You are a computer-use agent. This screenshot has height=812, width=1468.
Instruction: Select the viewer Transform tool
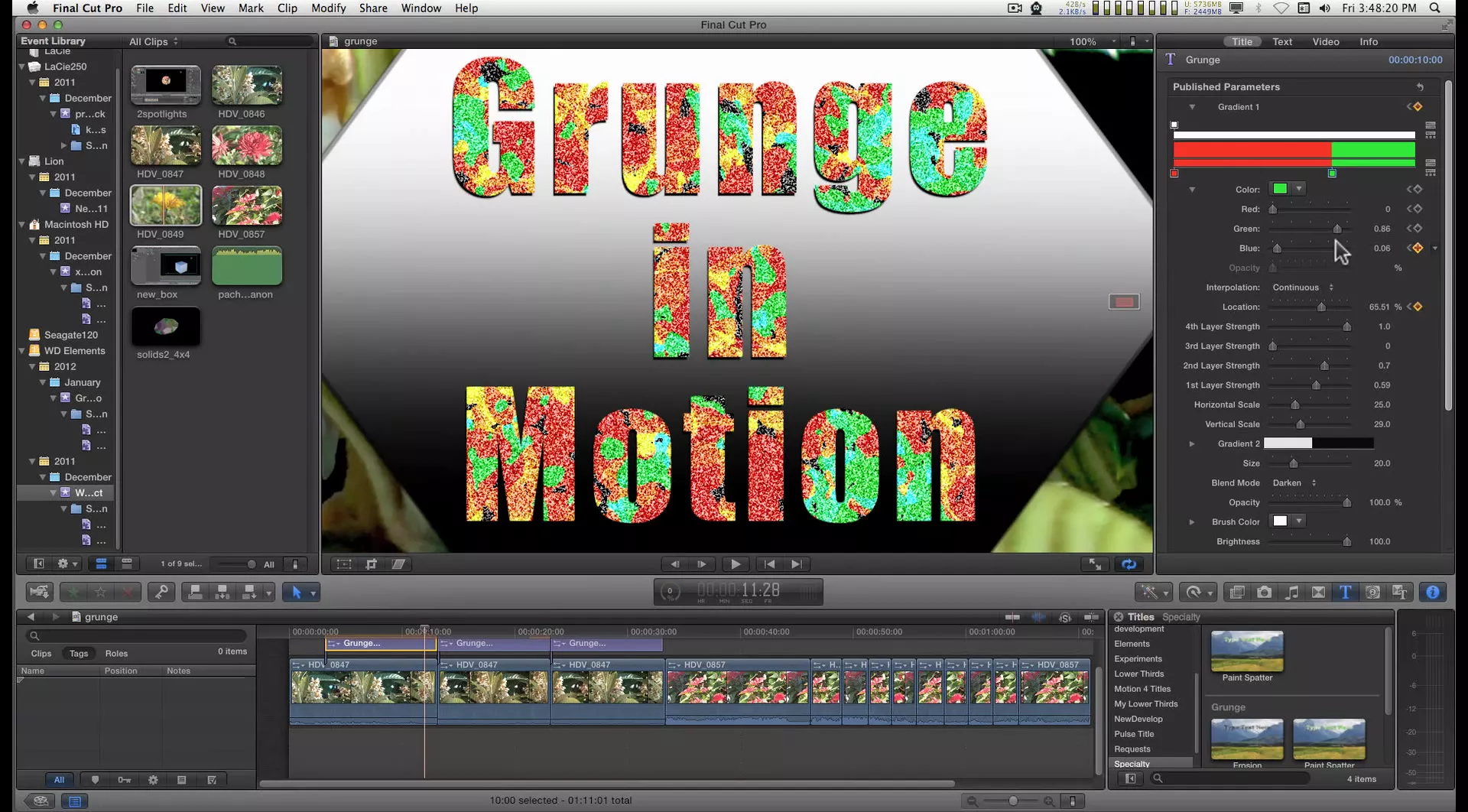point(344,564)
